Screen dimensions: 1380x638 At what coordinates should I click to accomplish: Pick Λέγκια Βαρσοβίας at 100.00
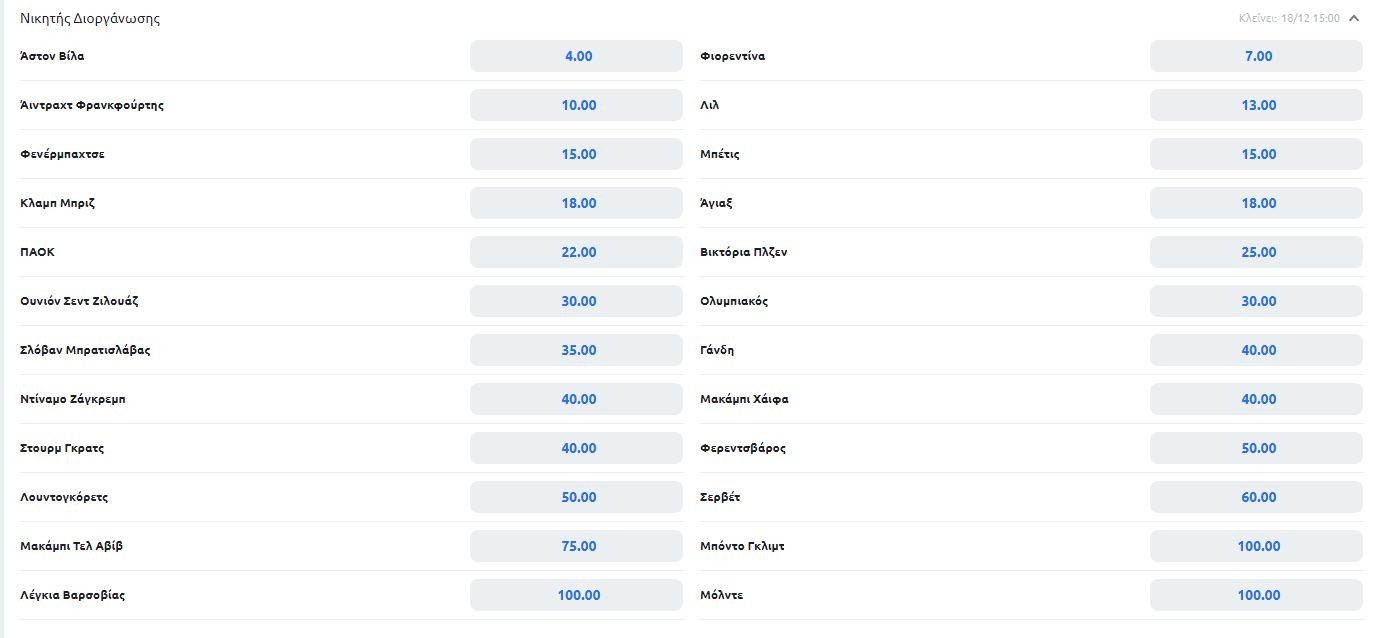(x=577, y=595)
